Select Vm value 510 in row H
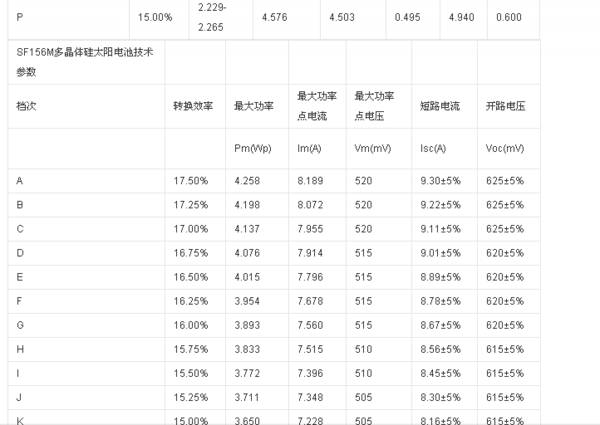Image resolution: width=600 pixels, height=425 pixels. (364, 349)
